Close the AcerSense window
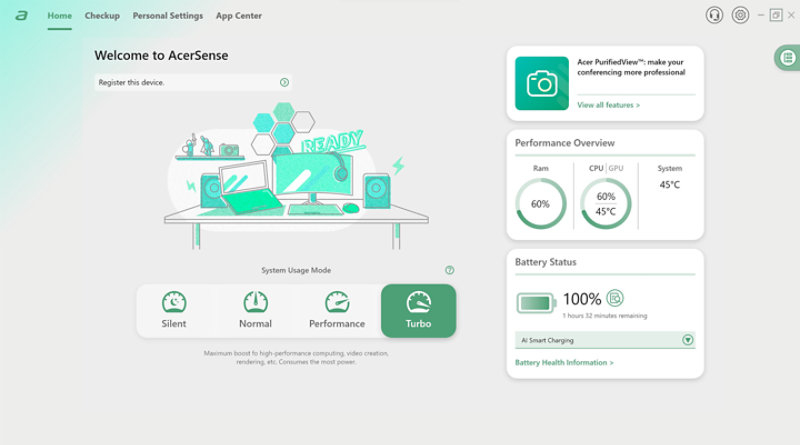Screen dimensions: 800x445 791,15
